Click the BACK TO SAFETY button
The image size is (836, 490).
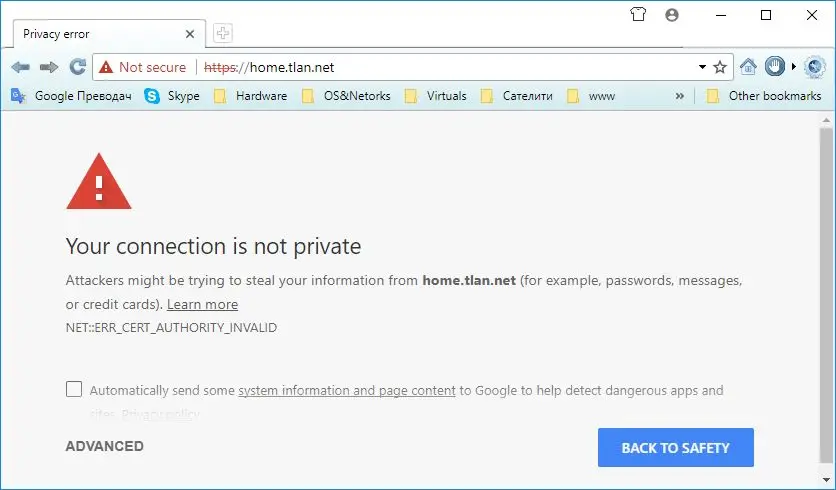click(x=675, y=448)
